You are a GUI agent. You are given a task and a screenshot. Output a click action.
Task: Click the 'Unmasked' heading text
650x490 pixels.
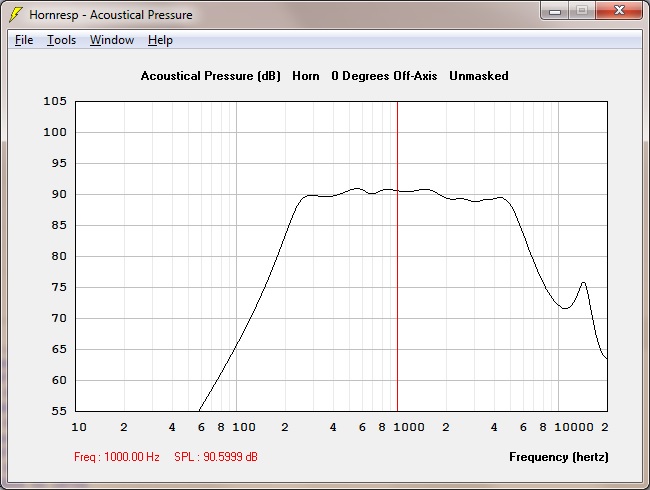pos(479,76)
